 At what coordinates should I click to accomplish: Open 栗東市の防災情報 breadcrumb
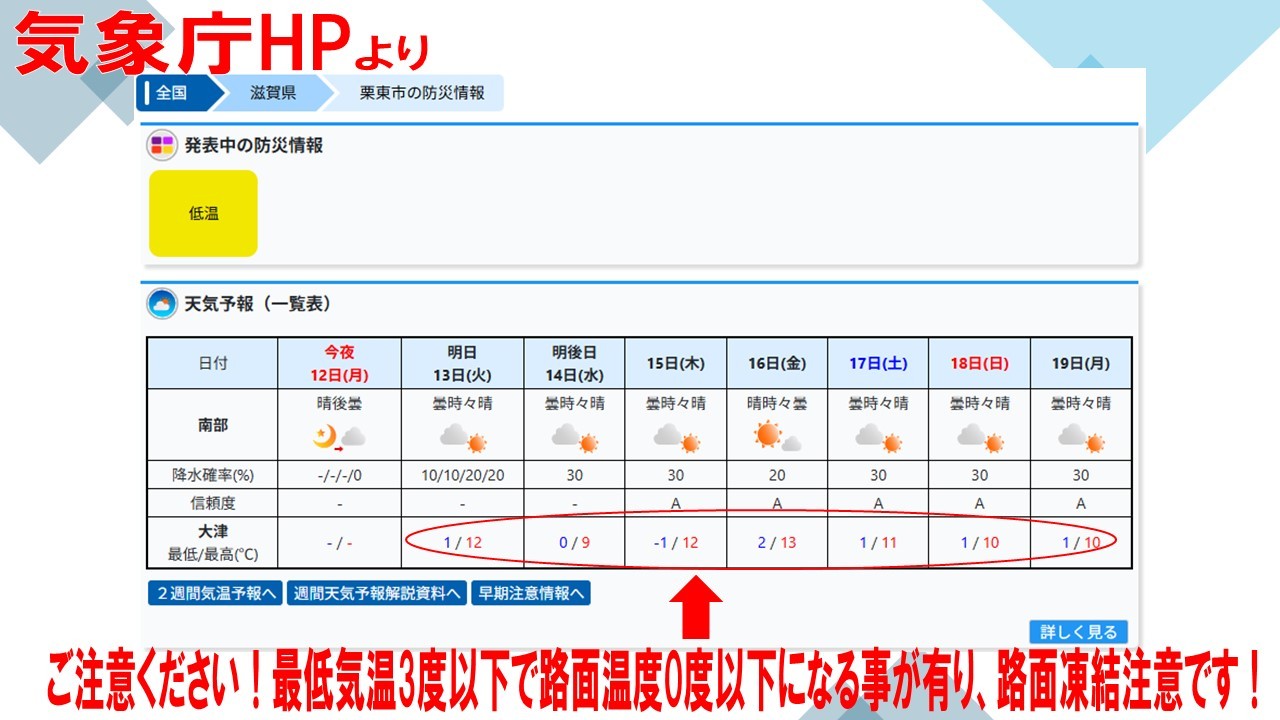pyautogui.click(x=421, y=93)
